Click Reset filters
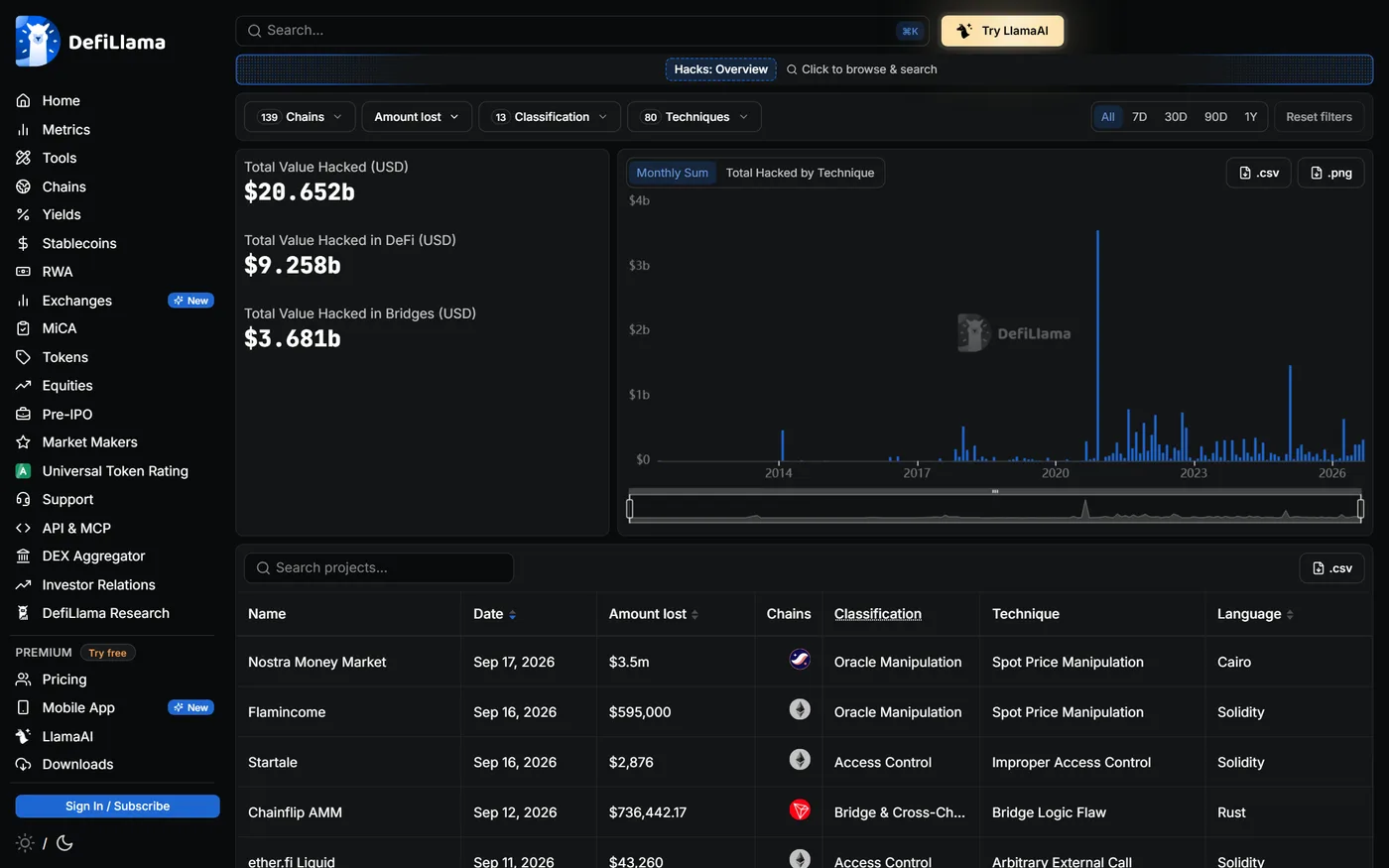Screen dimensions: 1389x868 1319,117
